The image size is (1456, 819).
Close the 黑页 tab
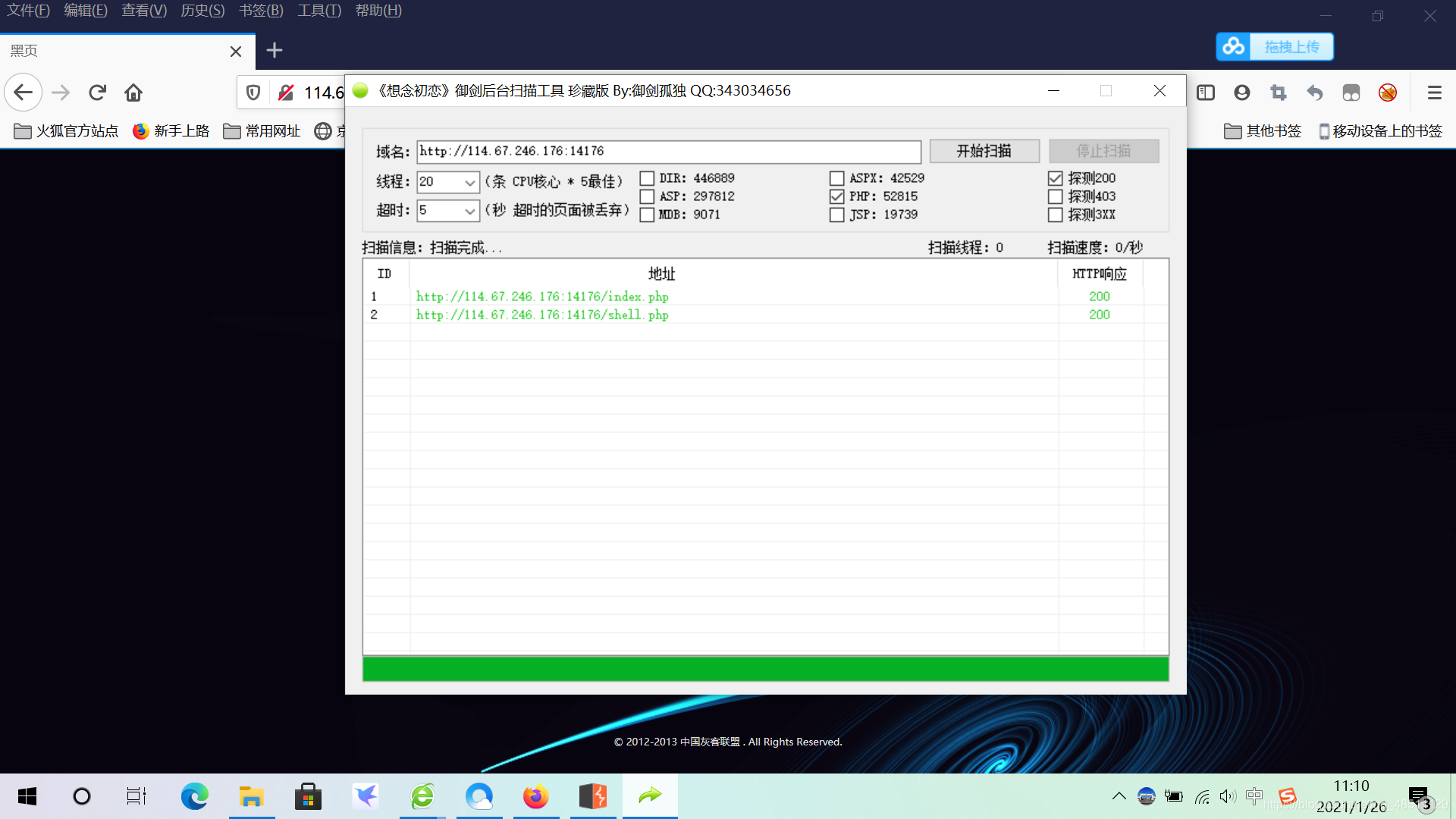pos(236,51)
